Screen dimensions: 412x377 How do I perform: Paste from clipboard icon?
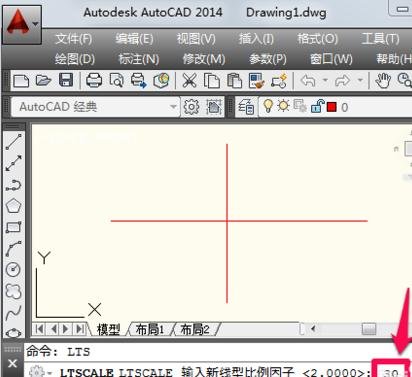[234, 81]
